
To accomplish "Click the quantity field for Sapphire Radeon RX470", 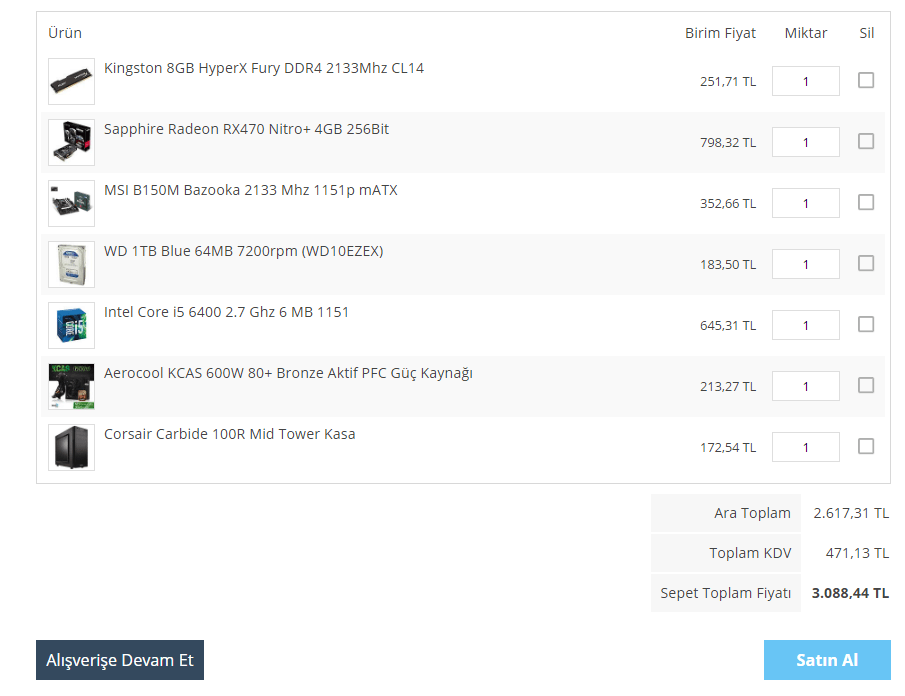I will coord(806,142).
